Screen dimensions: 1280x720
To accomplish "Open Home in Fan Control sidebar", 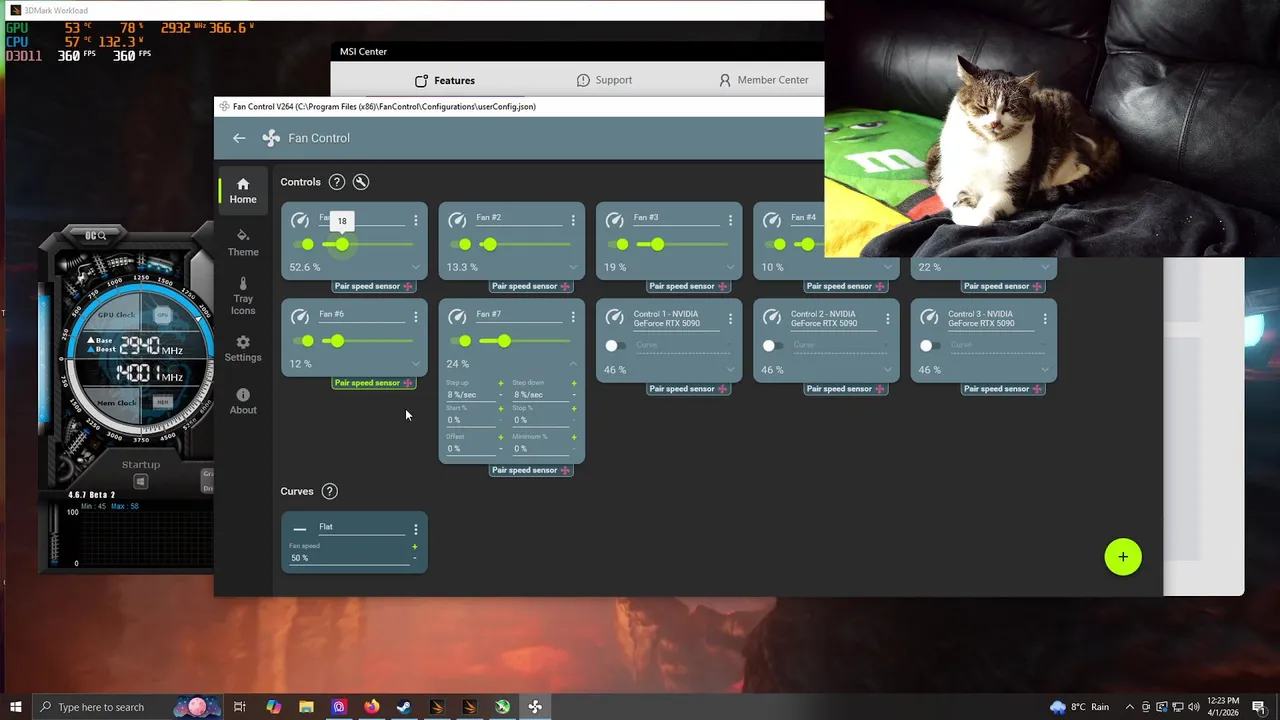I will pyautogui.click(x=243, y=190).
